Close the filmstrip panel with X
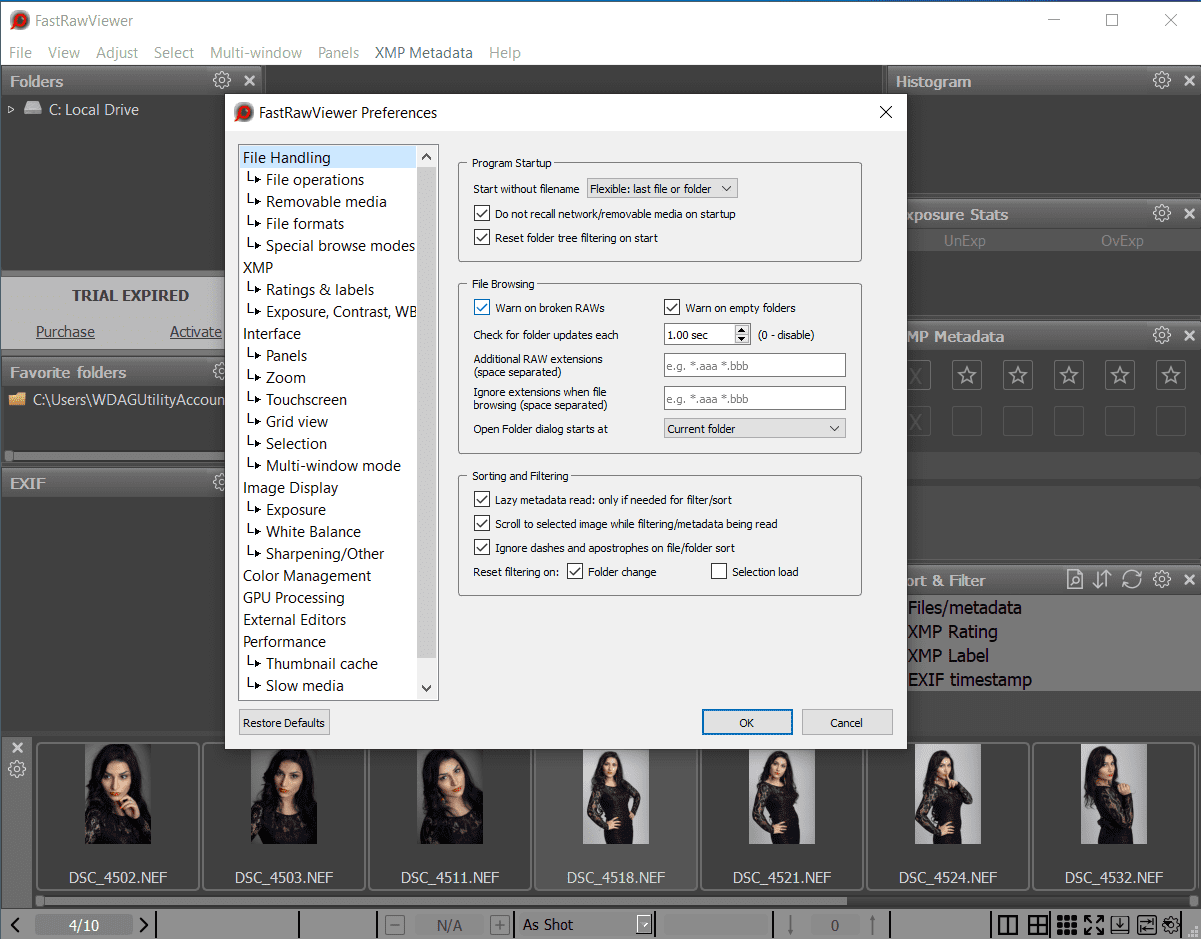 click(x=17, y=748)
